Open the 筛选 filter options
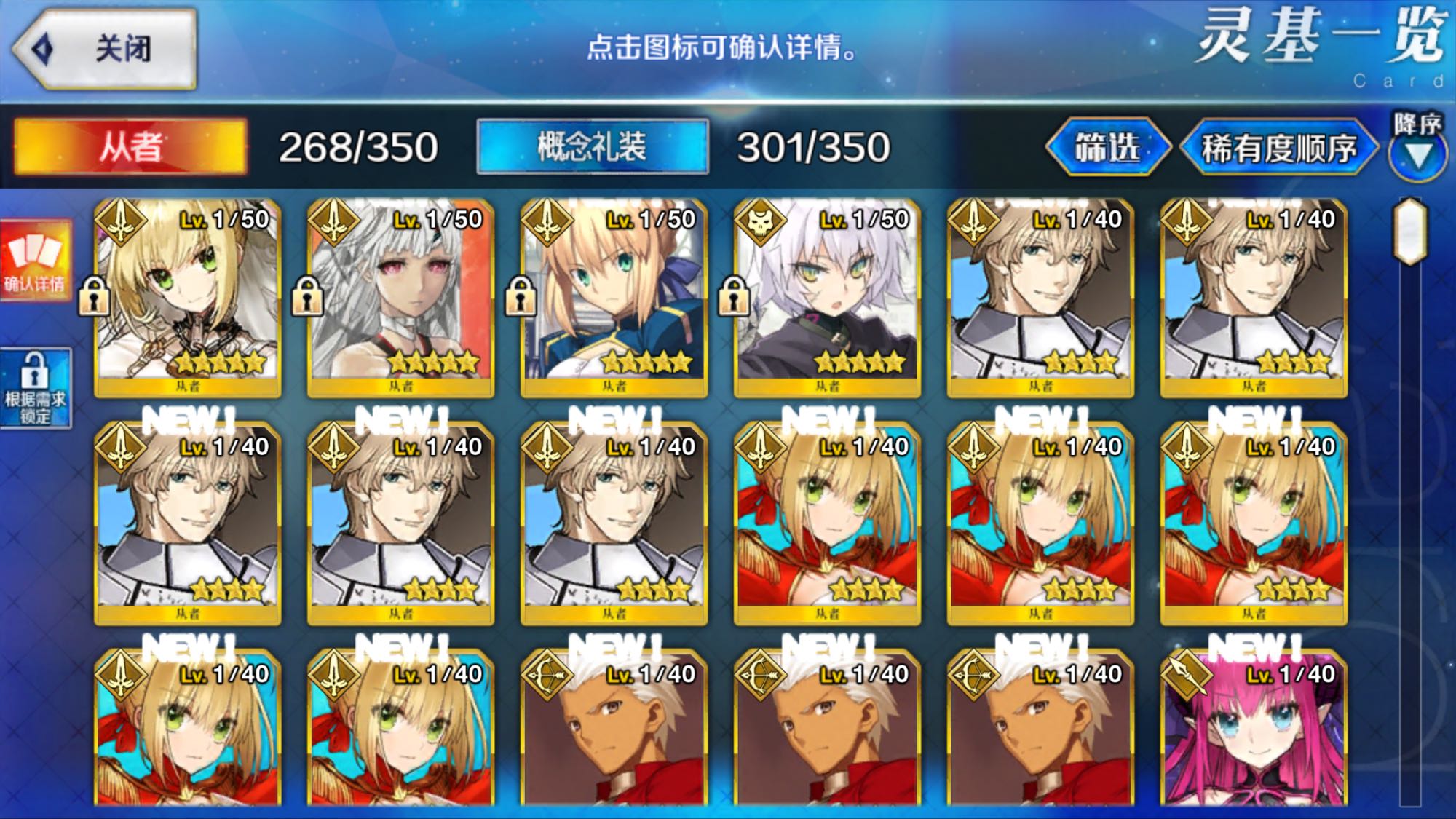This screenshot has width=1456, height=819. (x=1108, y=148)
